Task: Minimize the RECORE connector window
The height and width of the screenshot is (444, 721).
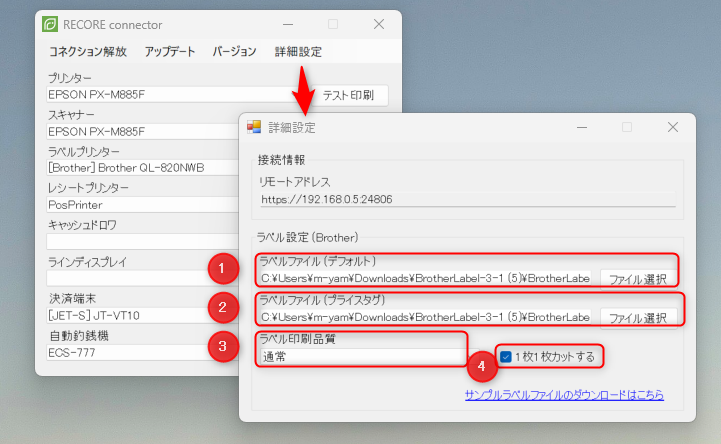Action: [x=288, y=24]
